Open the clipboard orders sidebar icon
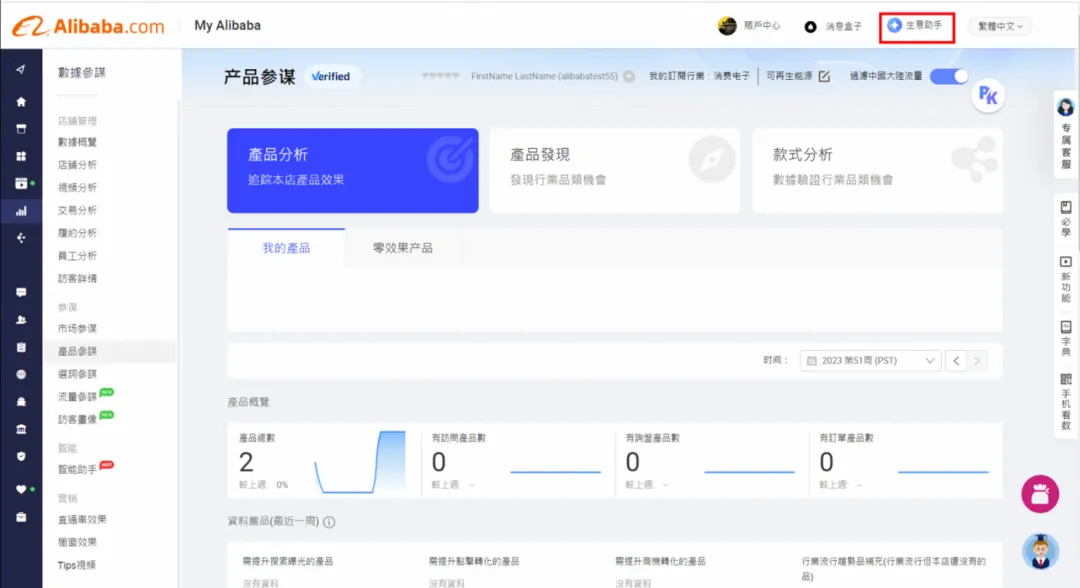Image resolution: width=1080 pixels, height=588 pixels. click(21, 347)
